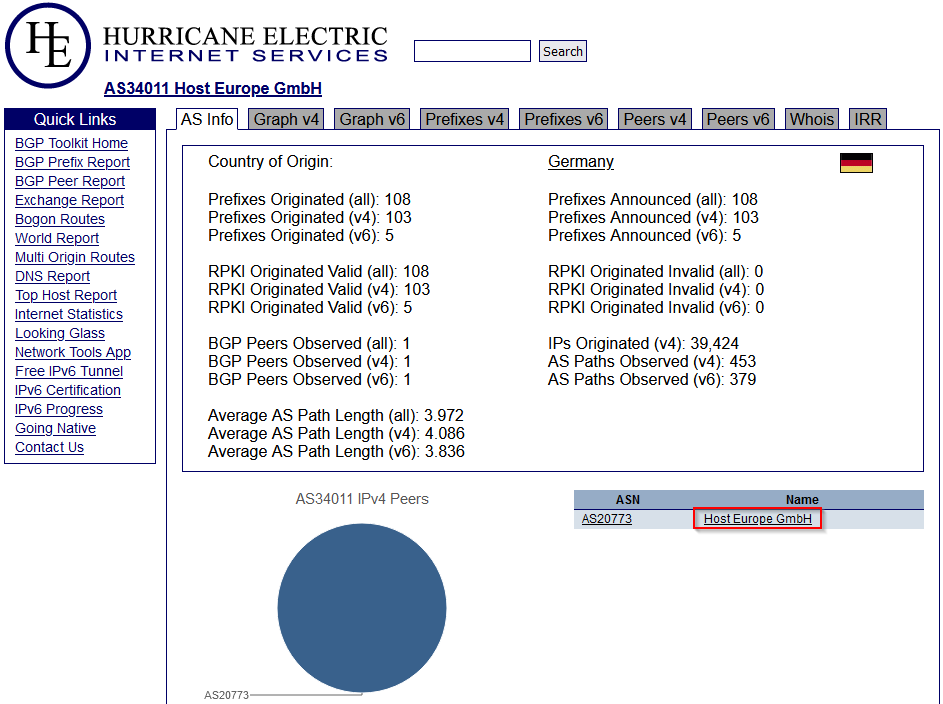Click the AS34011 IPv4 Peers chart title
This screenshot has width=943, height=704.
pyautogui.click(x=362, y=499)
